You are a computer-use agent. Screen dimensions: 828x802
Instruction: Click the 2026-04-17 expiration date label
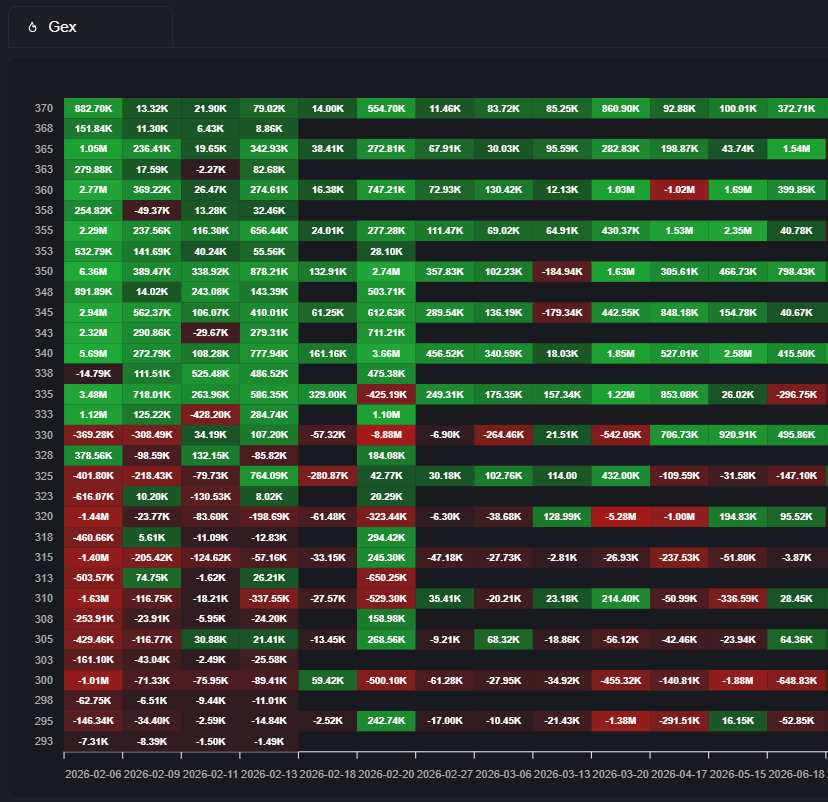click(679, 774)
